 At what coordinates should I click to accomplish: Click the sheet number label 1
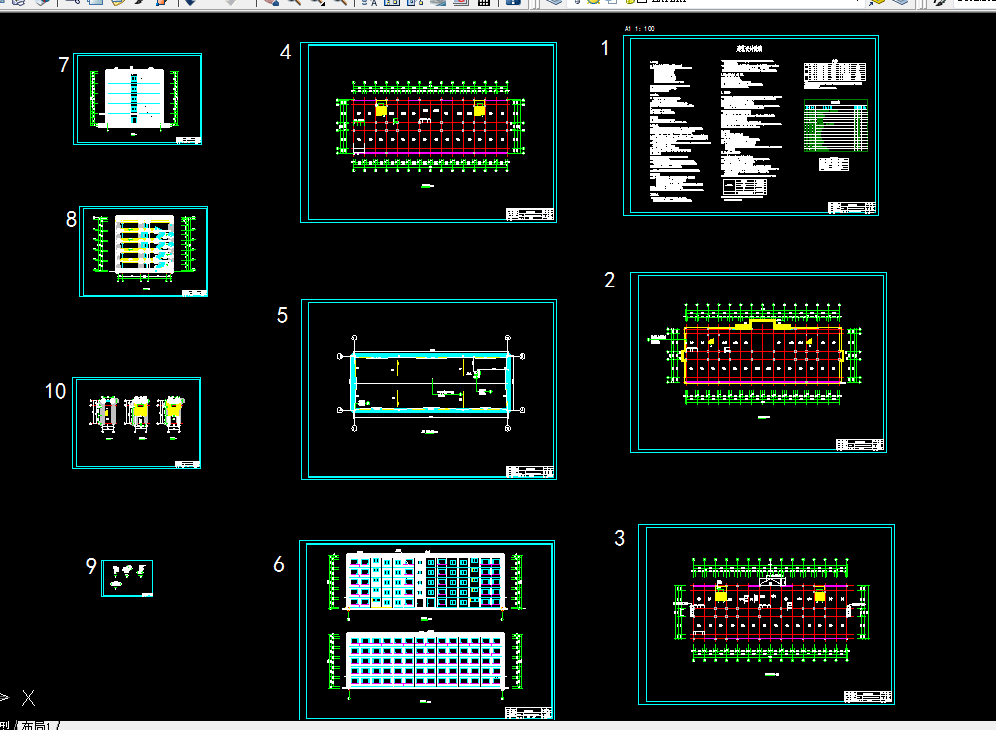pos(605,48)
